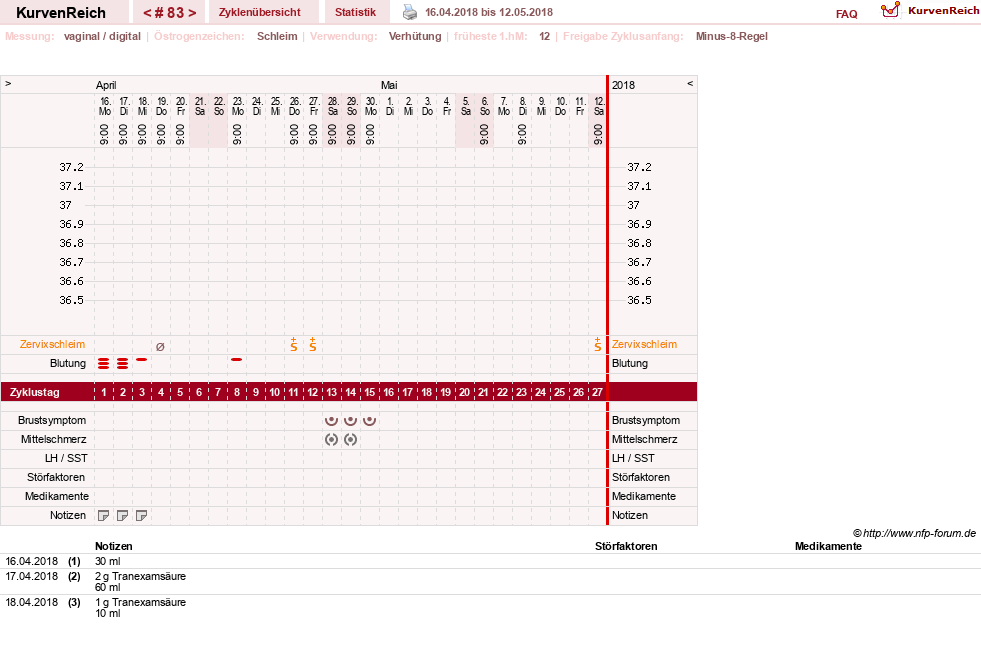Click the Mittelschmerz icon on cycle day 14
Screen dimensions: 981x653
click(350, 440)
